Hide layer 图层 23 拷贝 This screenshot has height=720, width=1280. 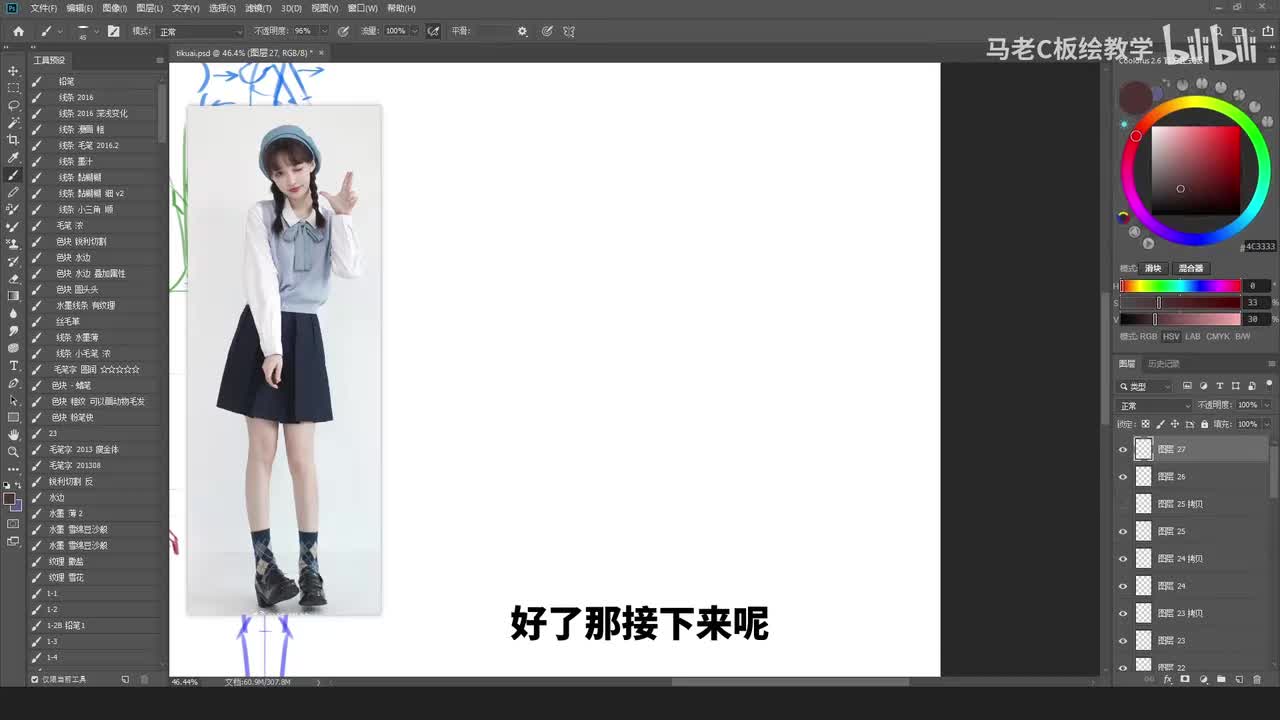click(1122, 613)
